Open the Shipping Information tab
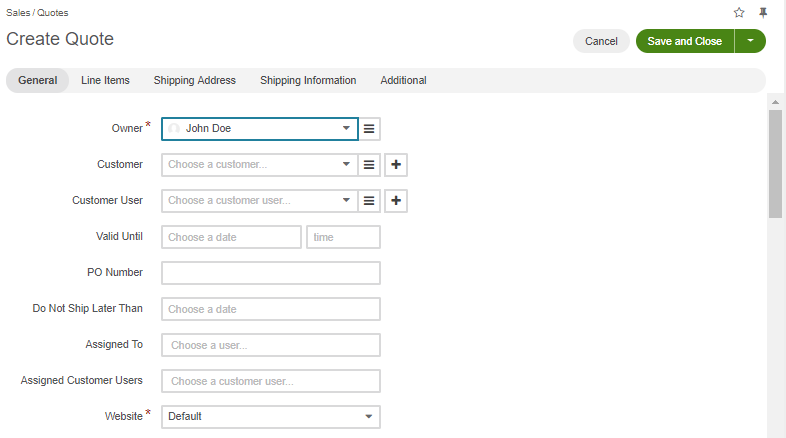This screenshot has width=786, height=438. 308,81
